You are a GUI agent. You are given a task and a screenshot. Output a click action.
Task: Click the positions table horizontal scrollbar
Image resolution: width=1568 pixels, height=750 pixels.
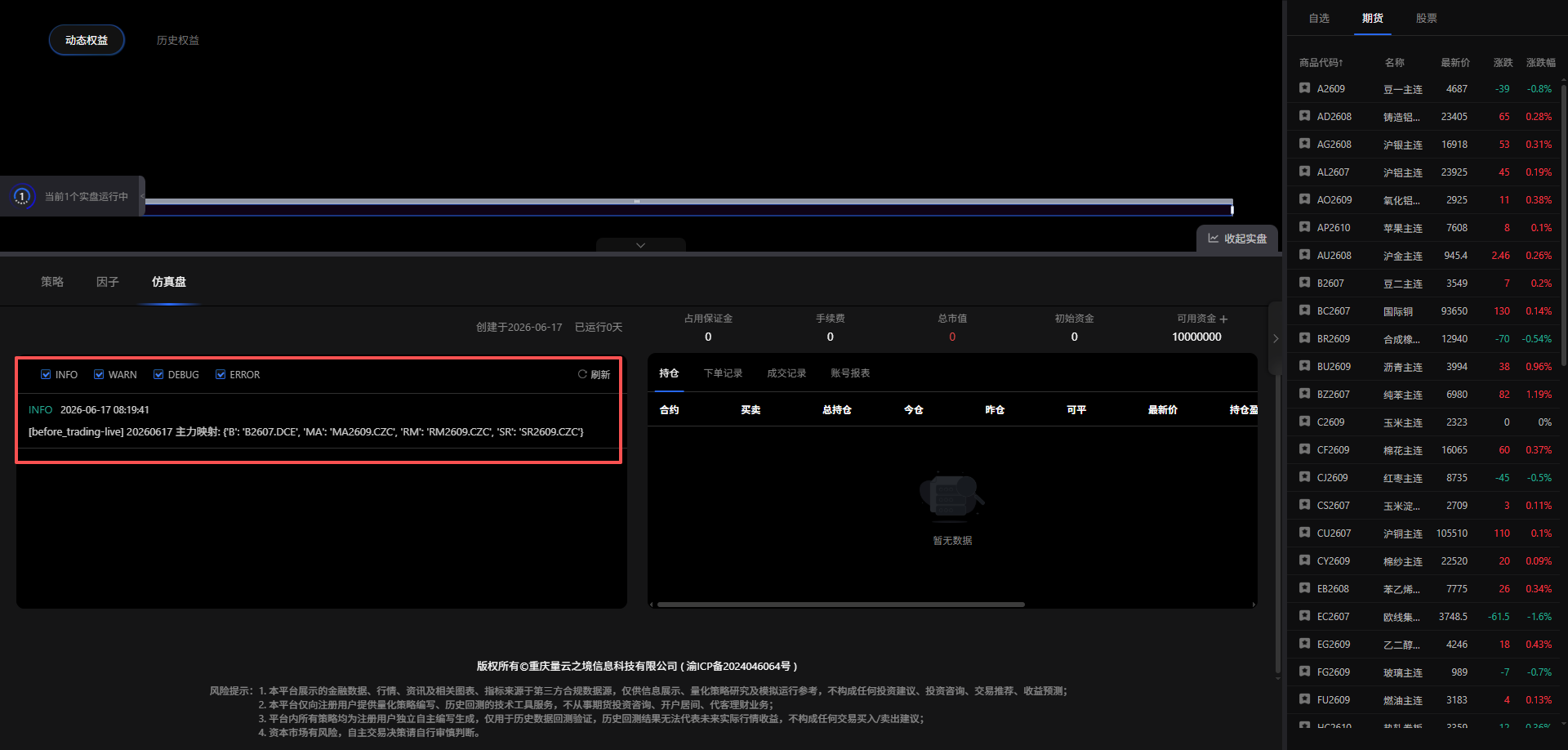(x=841, y=605)
